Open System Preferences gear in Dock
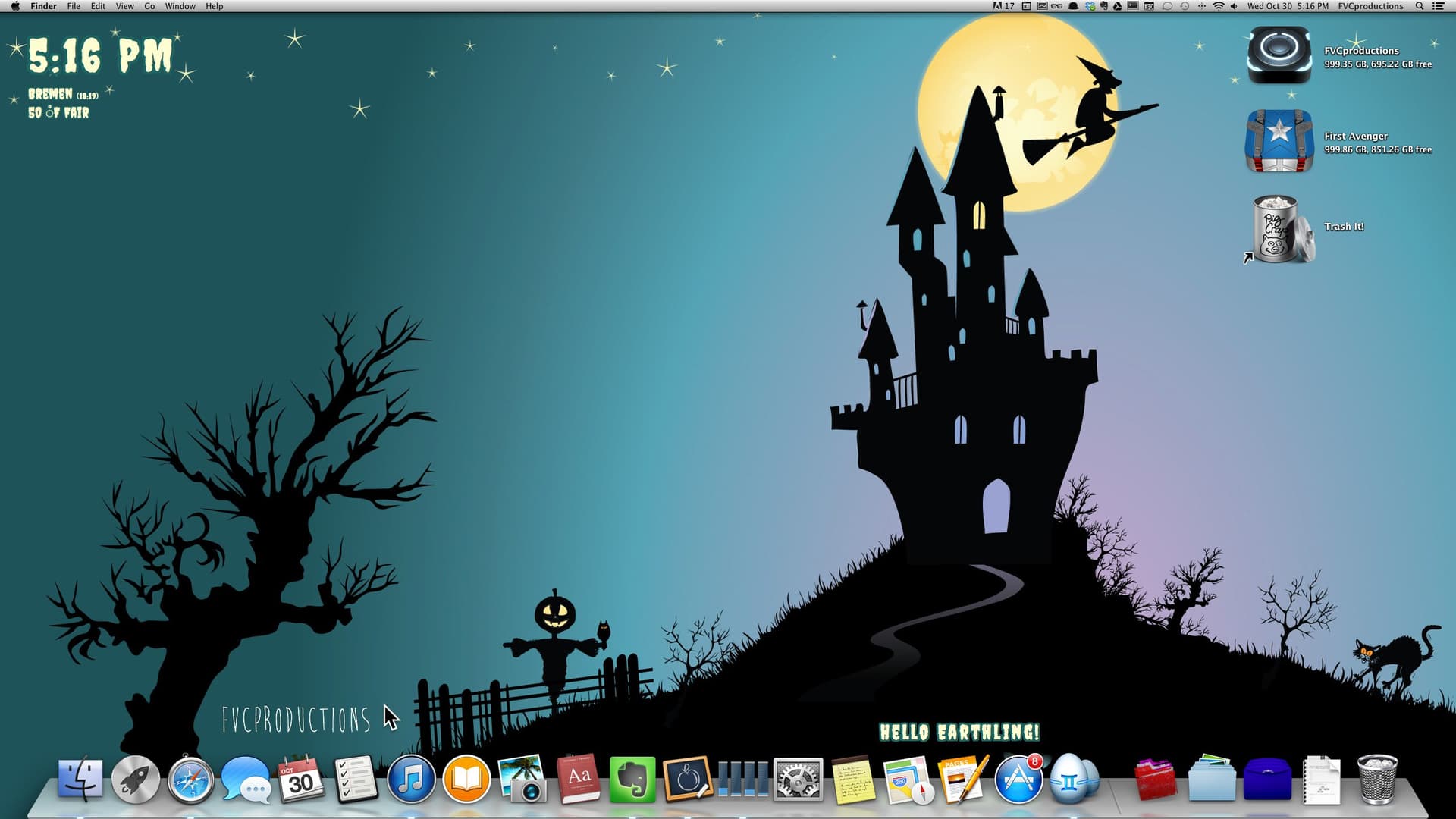Image resolution: width=1456 pixels, height=819 pixels. 798,780
